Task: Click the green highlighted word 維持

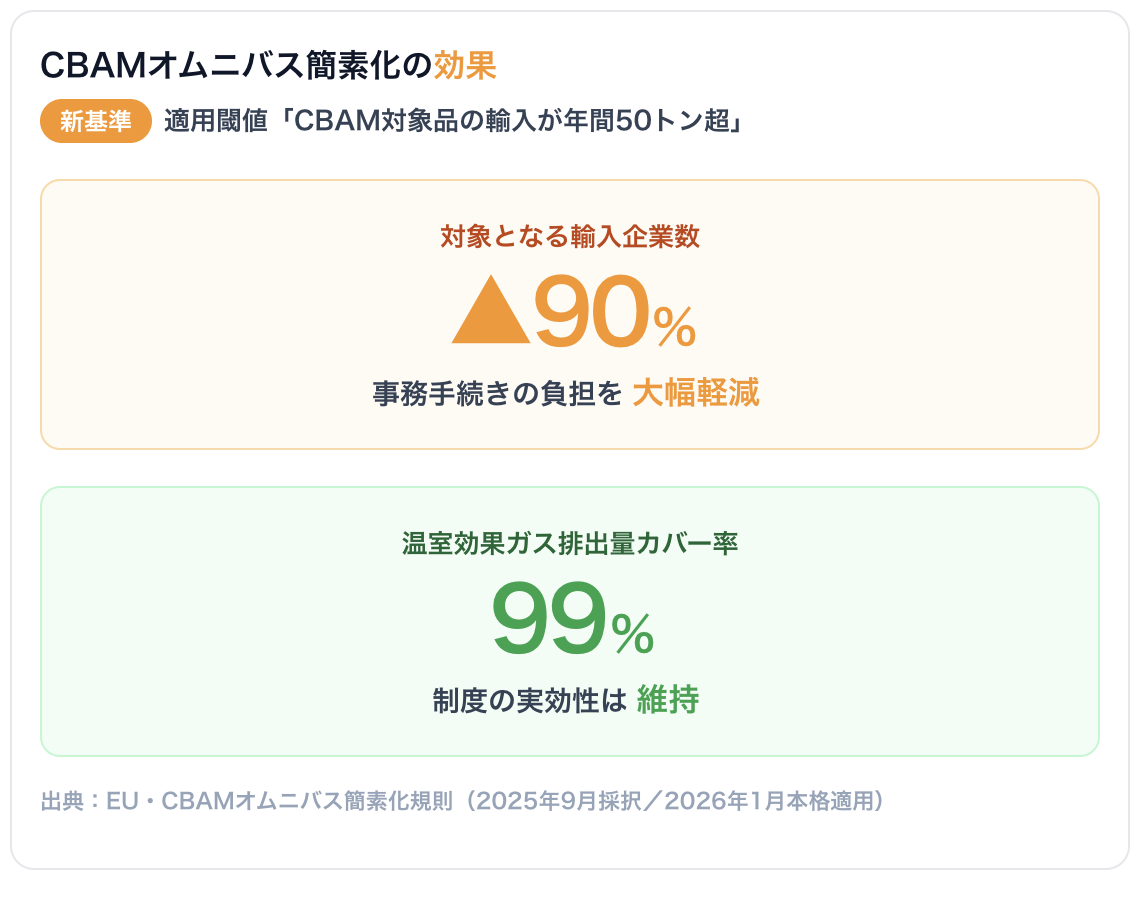Action: (x=668, y=700)
